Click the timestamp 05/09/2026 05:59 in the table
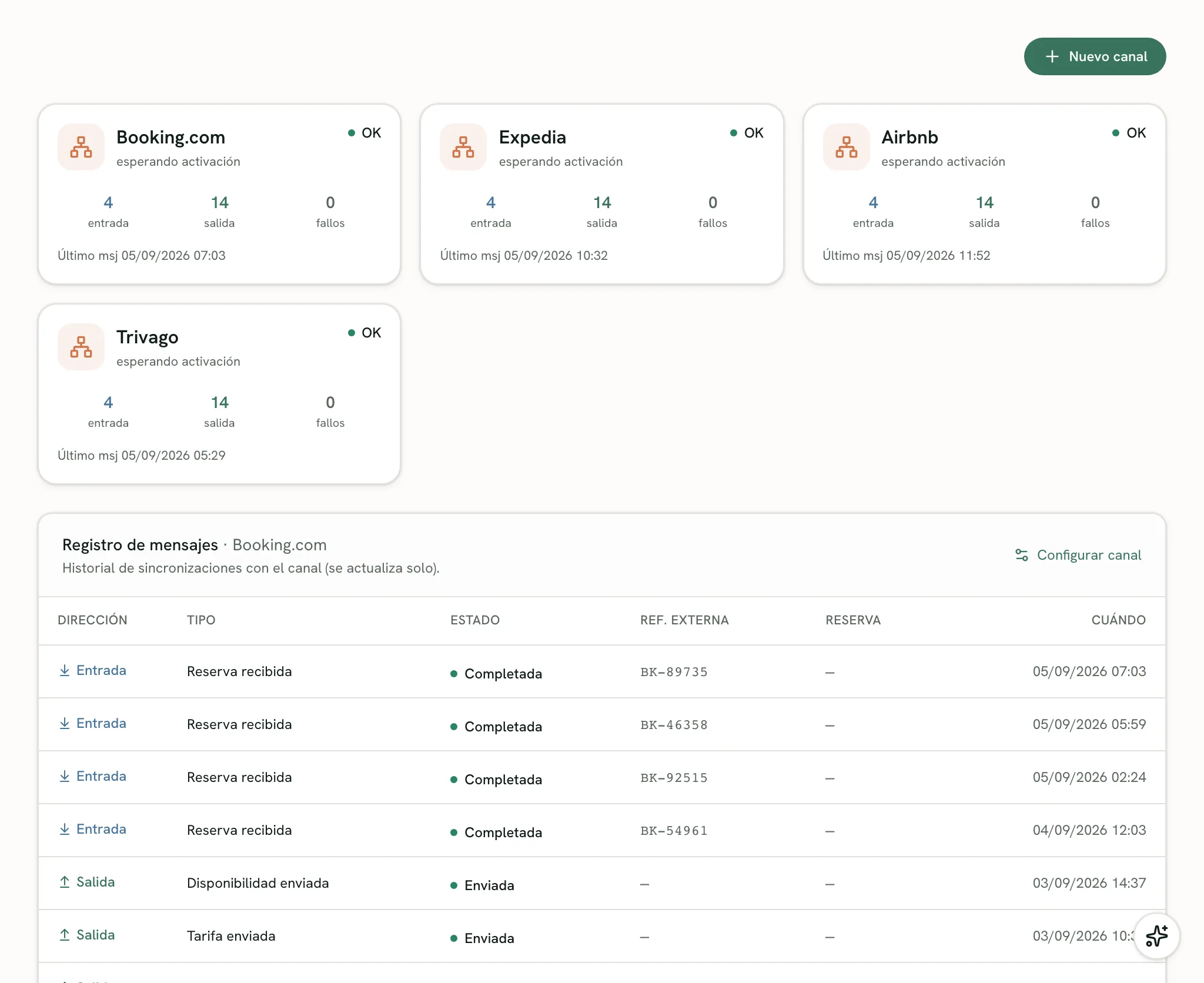The height and width of the screenshot is (983, 1204). coord(1089,724)
